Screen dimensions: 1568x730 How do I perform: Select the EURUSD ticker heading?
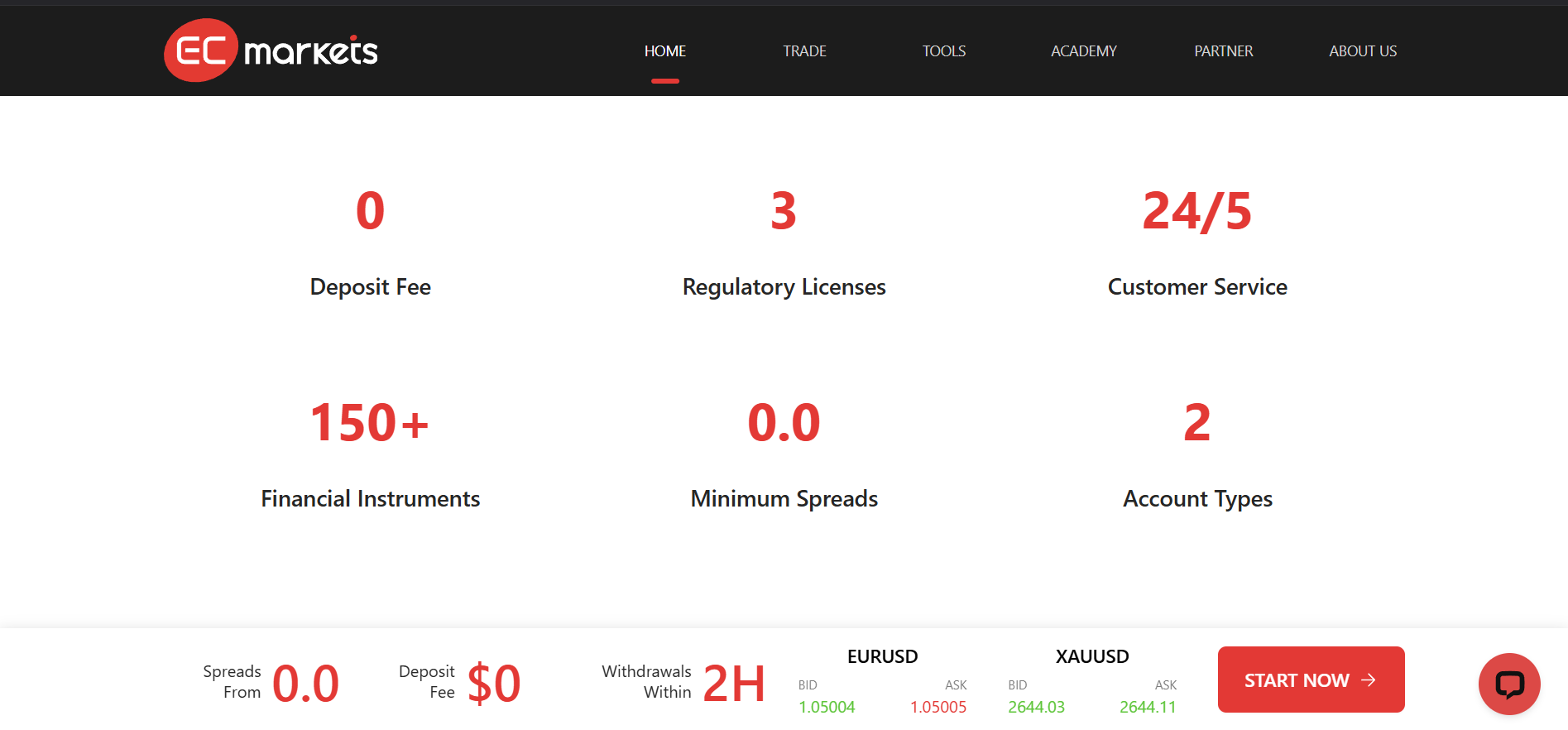click(x=882, y=656)
